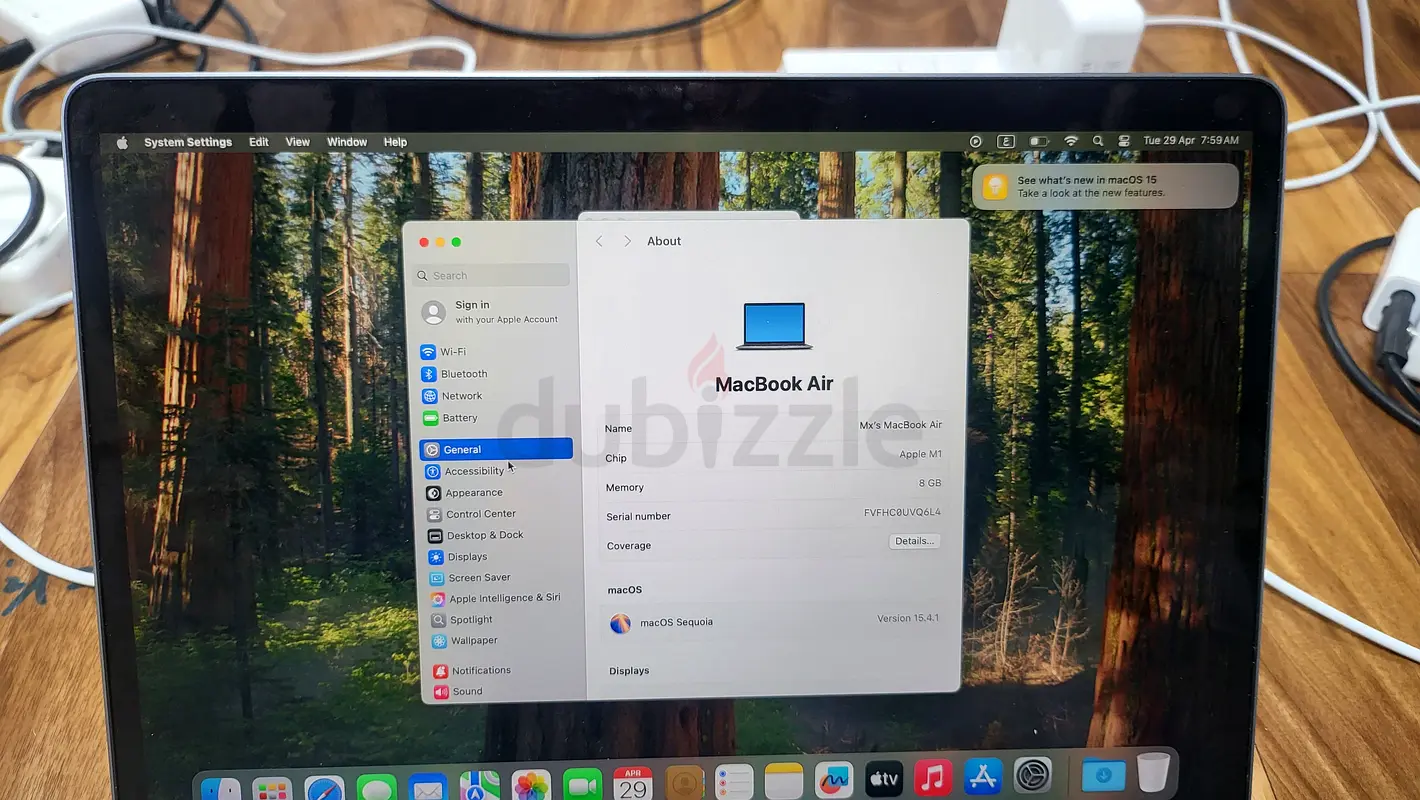Open Trash in the Dock
The width and height of the screenshot is (1420, 800).
click(x=1153, y=773)
